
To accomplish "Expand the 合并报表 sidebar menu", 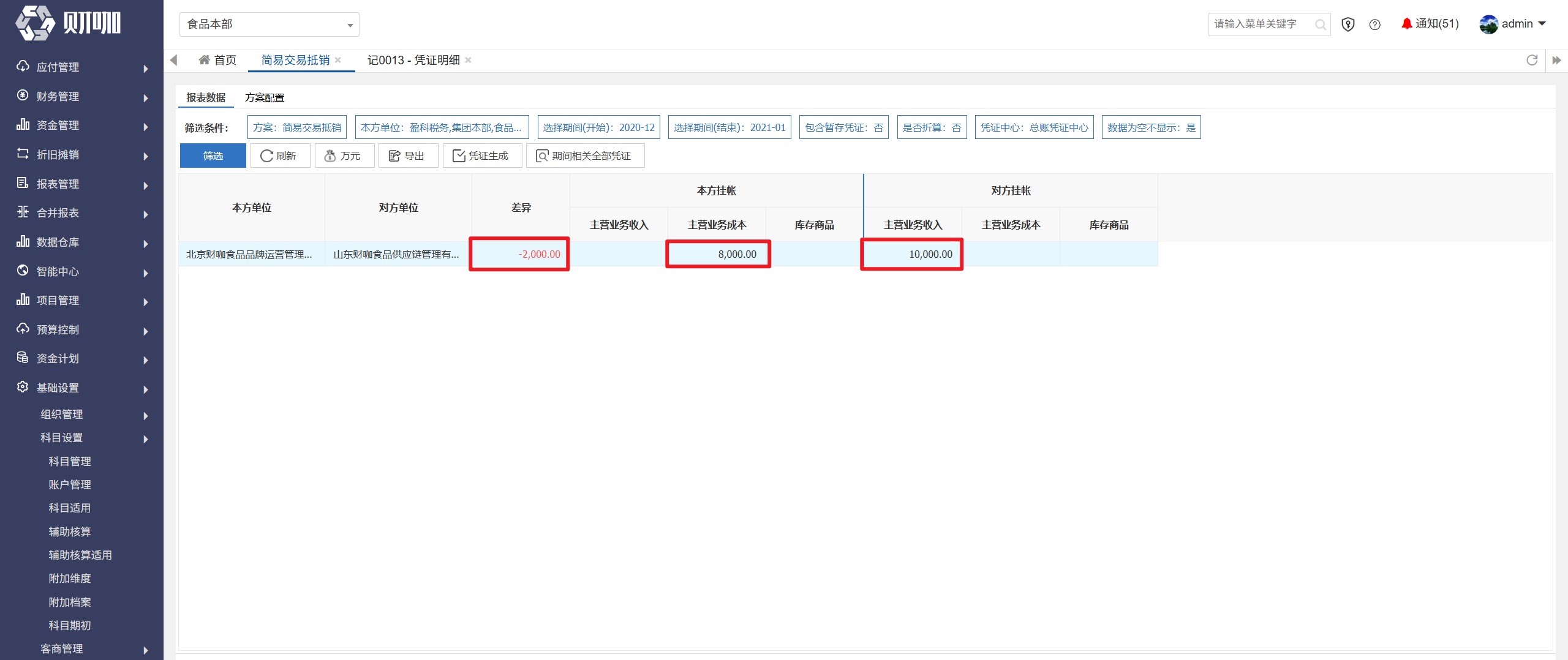I will click(x=82, y=213).
